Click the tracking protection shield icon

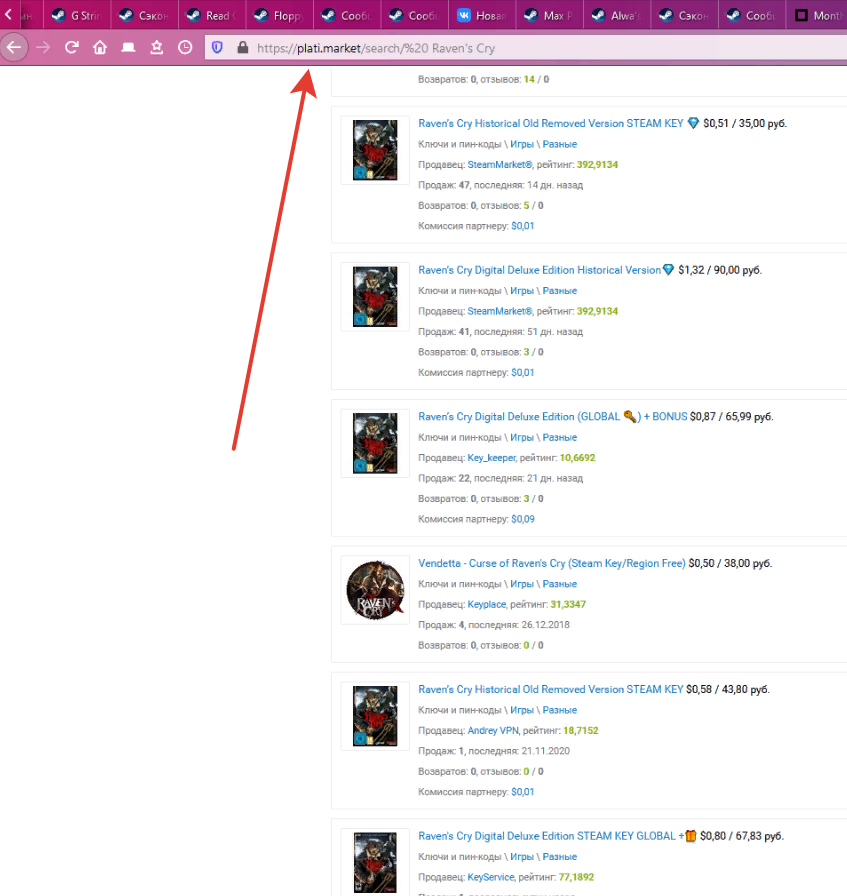pos(217,47)
